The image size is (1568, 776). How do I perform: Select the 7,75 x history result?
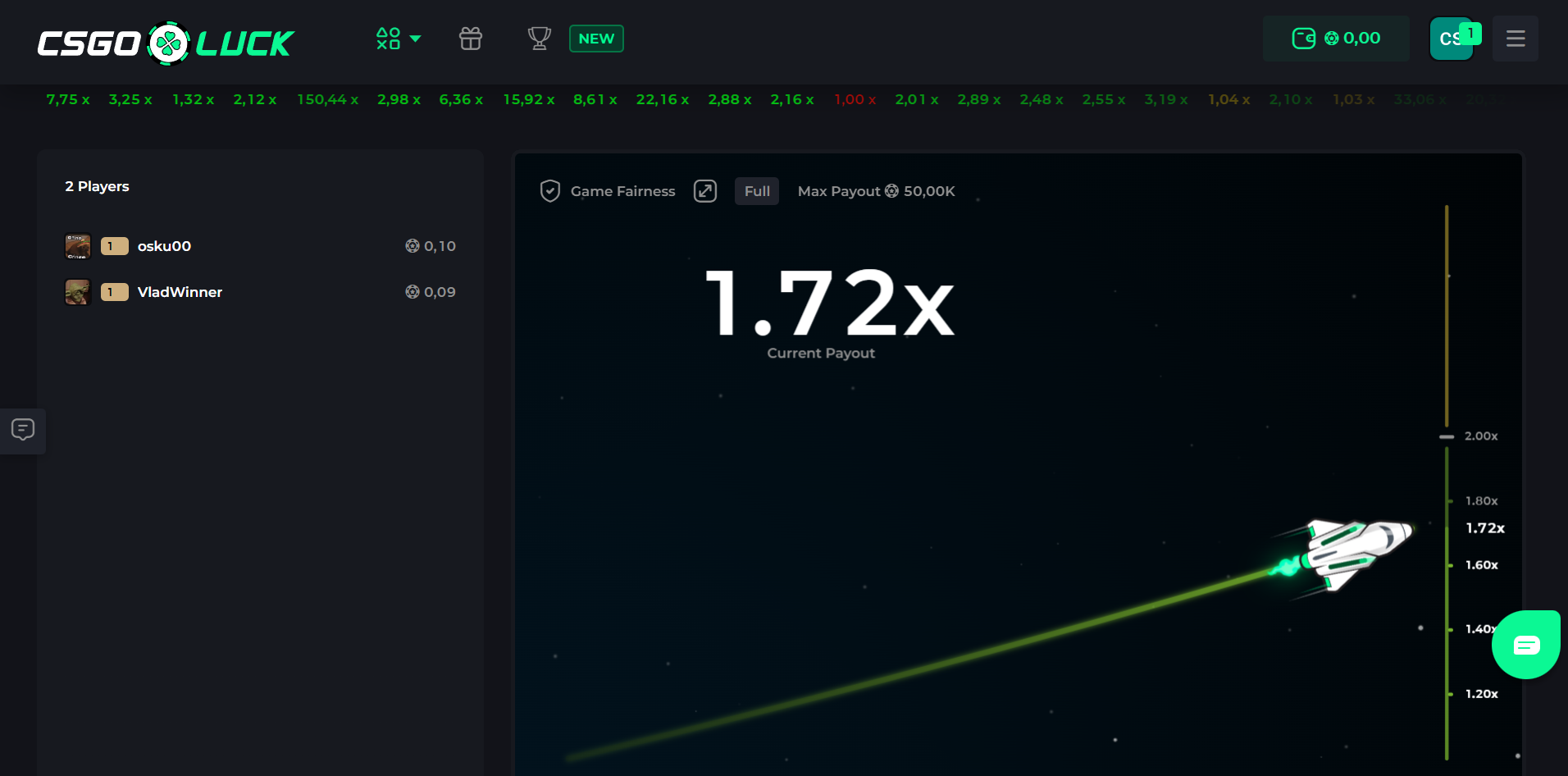68,99
